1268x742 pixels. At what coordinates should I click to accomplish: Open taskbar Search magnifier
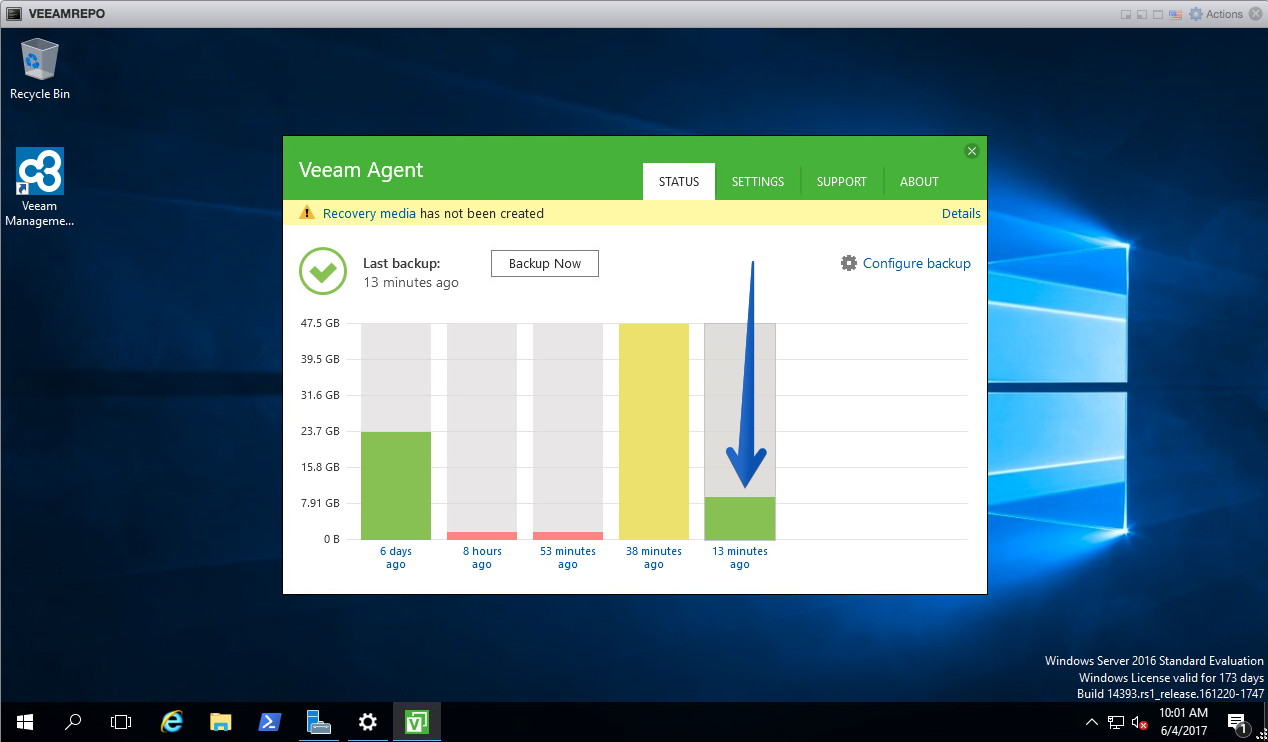click(73, 721)
